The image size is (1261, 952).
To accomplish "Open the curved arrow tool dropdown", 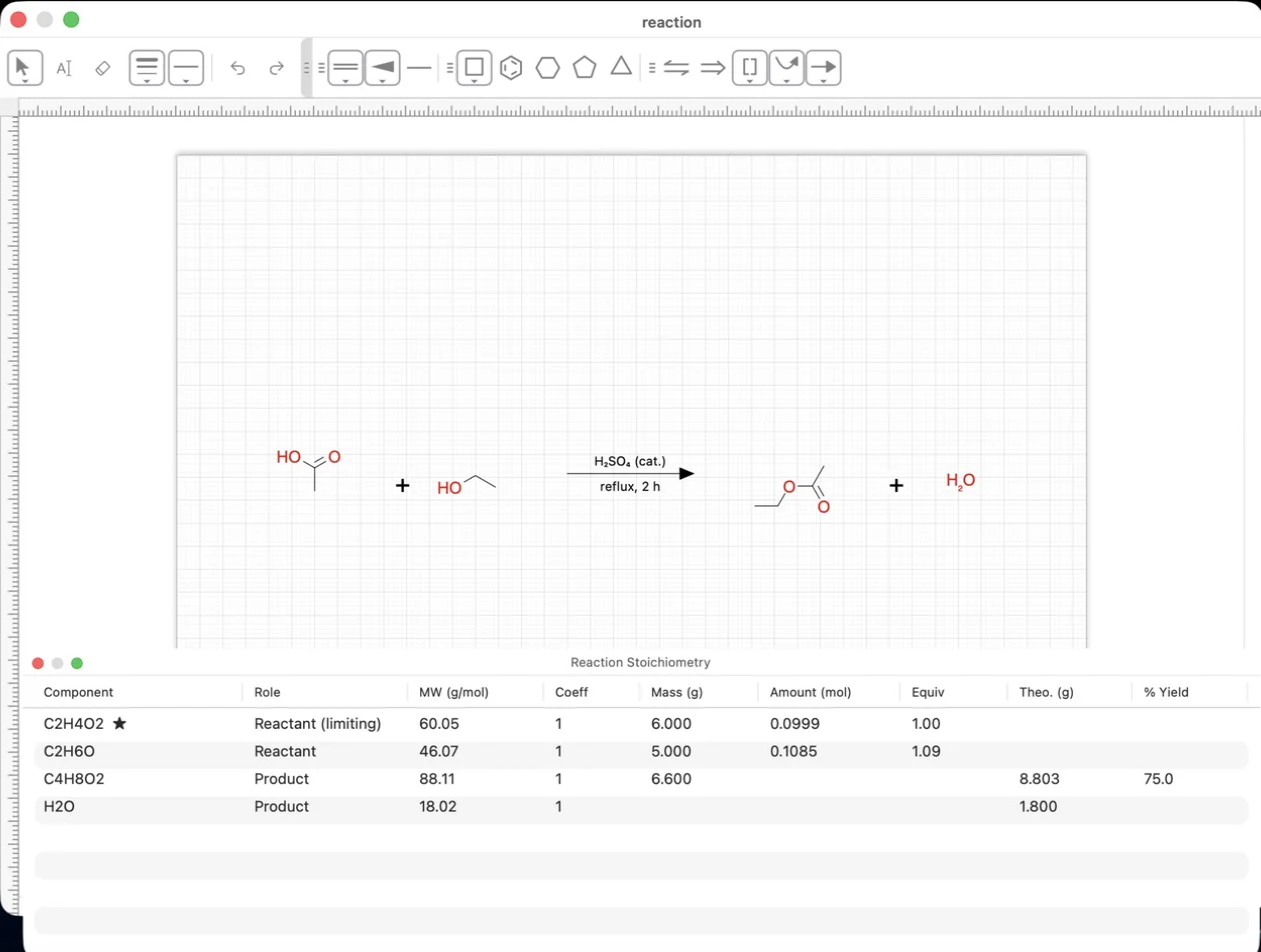I will pyautogui.click(x=787, y=68).
